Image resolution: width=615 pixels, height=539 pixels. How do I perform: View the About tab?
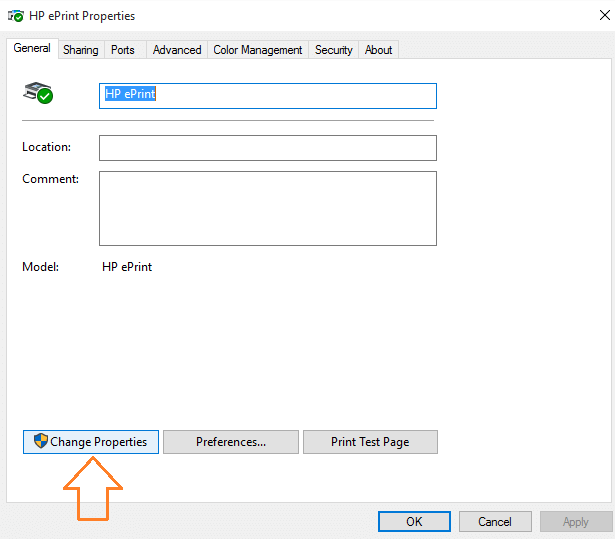(378, 50)
